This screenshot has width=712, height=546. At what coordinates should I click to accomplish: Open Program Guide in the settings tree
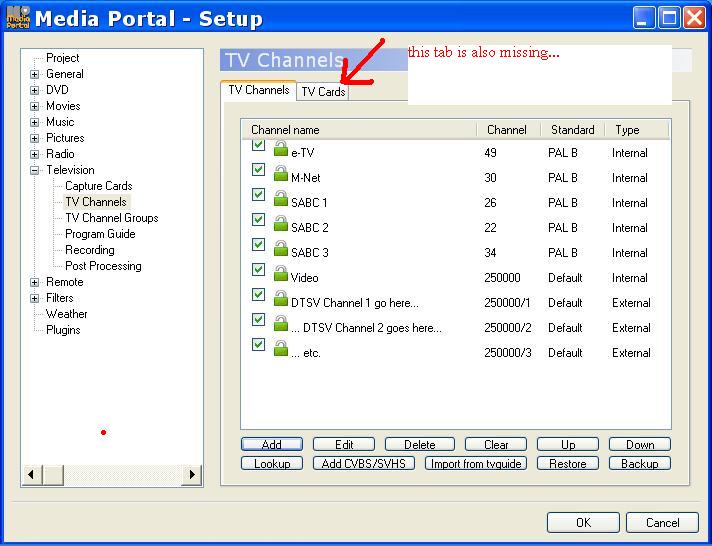(100, 234)
